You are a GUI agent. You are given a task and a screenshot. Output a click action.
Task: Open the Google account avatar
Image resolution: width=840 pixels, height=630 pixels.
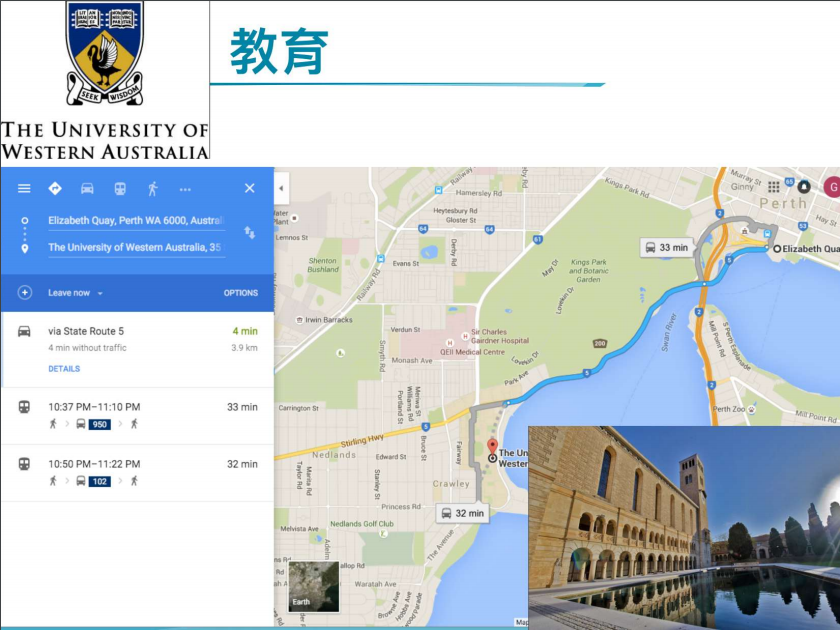point(832,188)
